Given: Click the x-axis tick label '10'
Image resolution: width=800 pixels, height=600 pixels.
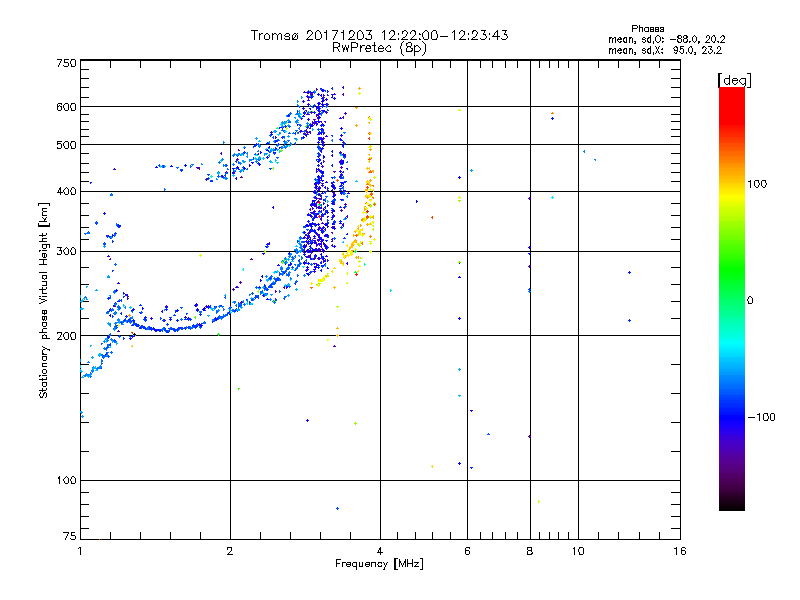Looking at the screenshot, I should [578, 551].
